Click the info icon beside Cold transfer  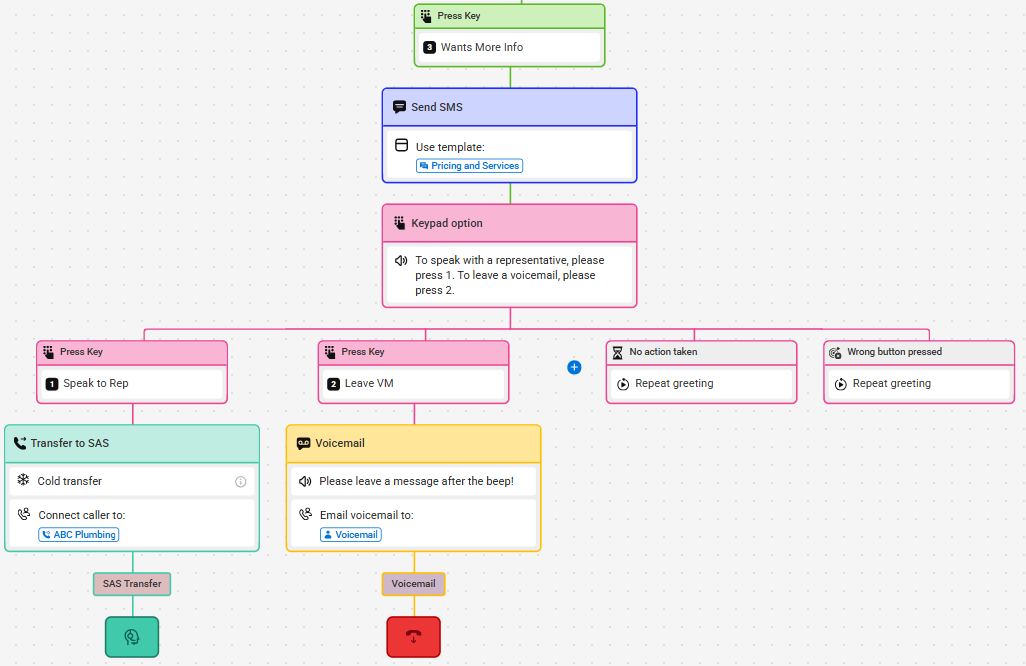point(241,482)
